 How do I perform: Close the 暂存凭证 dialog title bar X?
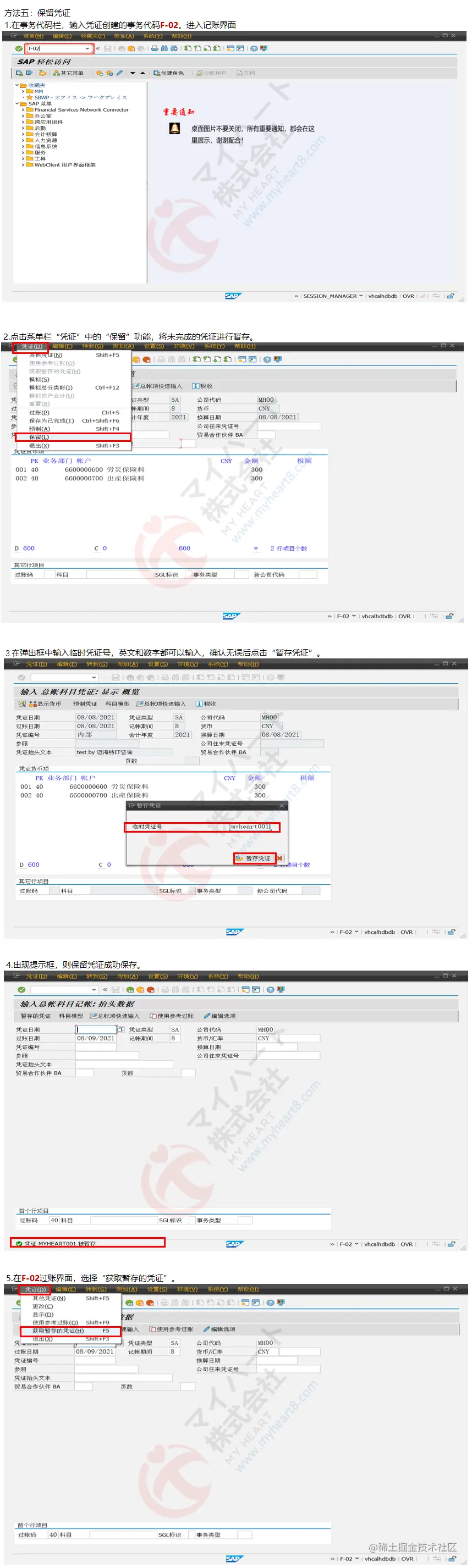click(282, 805)
